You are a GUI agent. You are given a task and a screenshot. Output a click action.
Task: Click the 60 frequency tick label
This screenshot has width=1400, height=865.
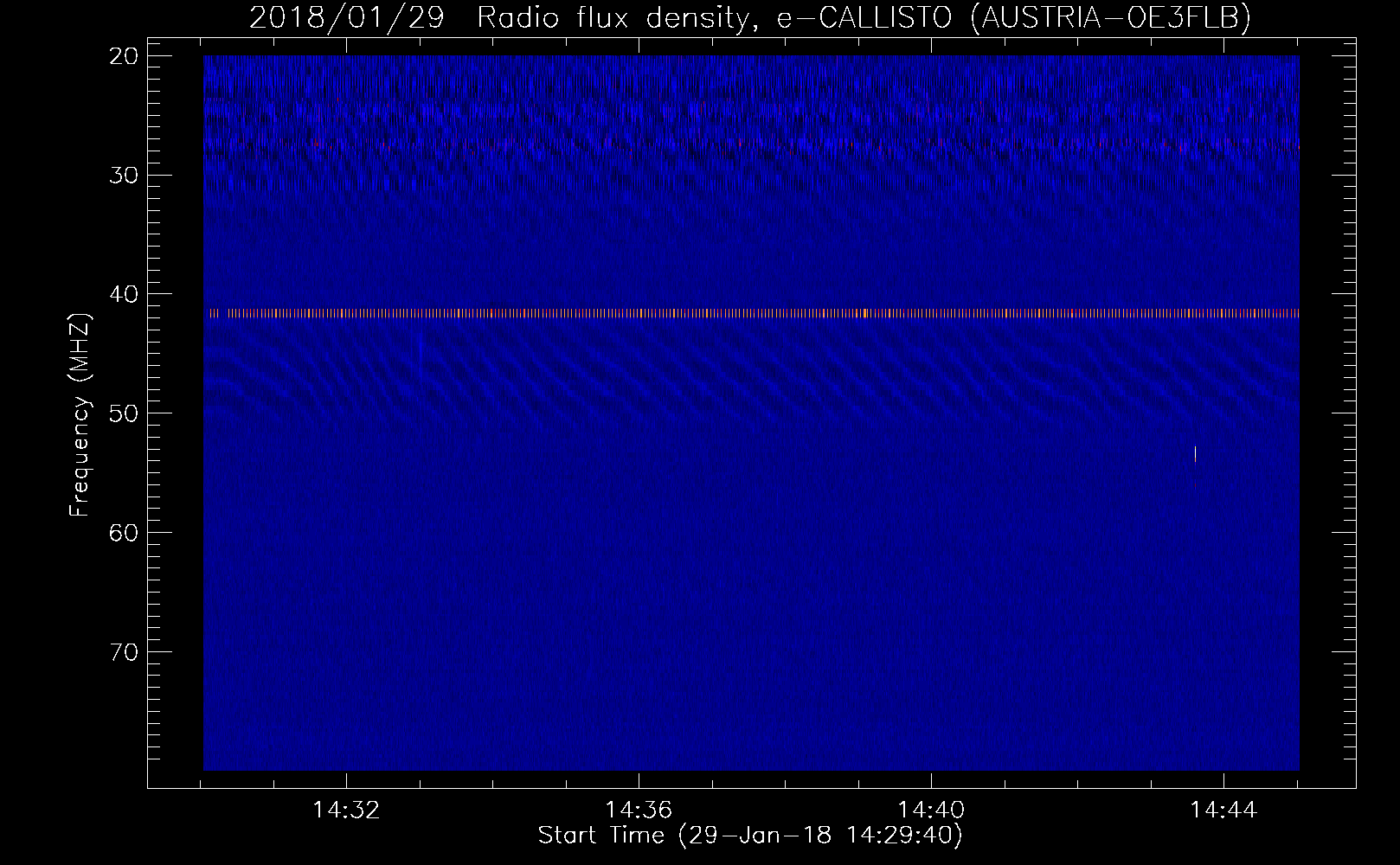[x=125, y=533]
